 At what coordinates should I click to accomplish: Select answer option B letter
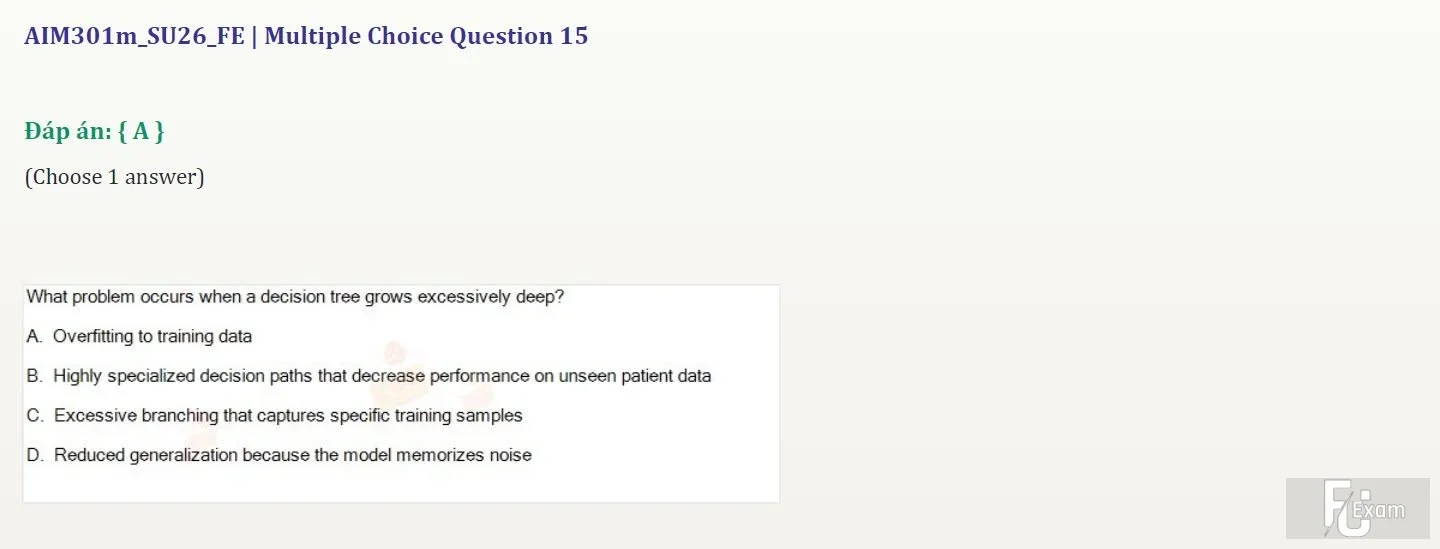34,377
